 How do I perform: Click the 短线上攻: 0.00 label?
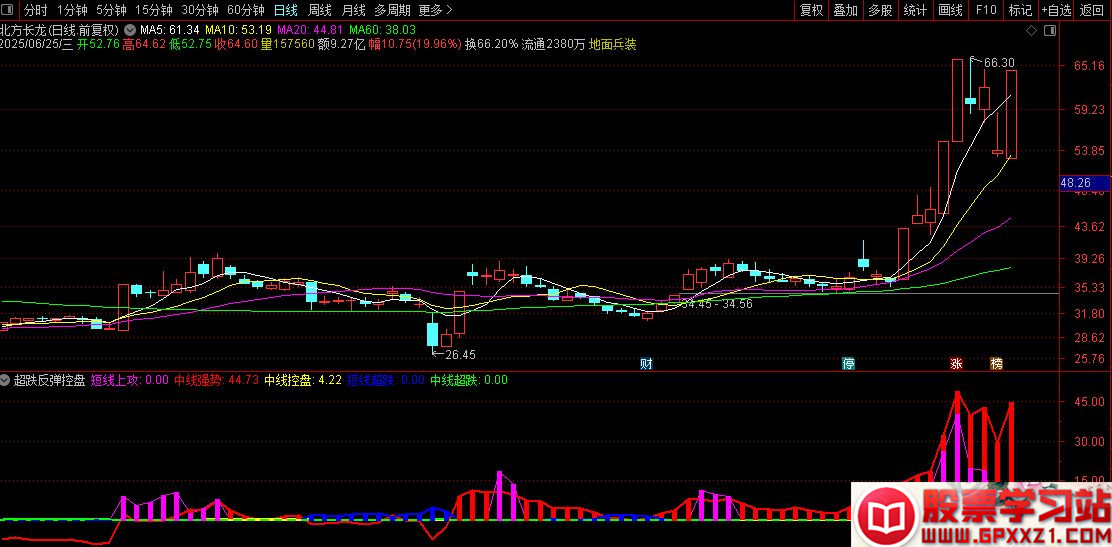[130, 380]
